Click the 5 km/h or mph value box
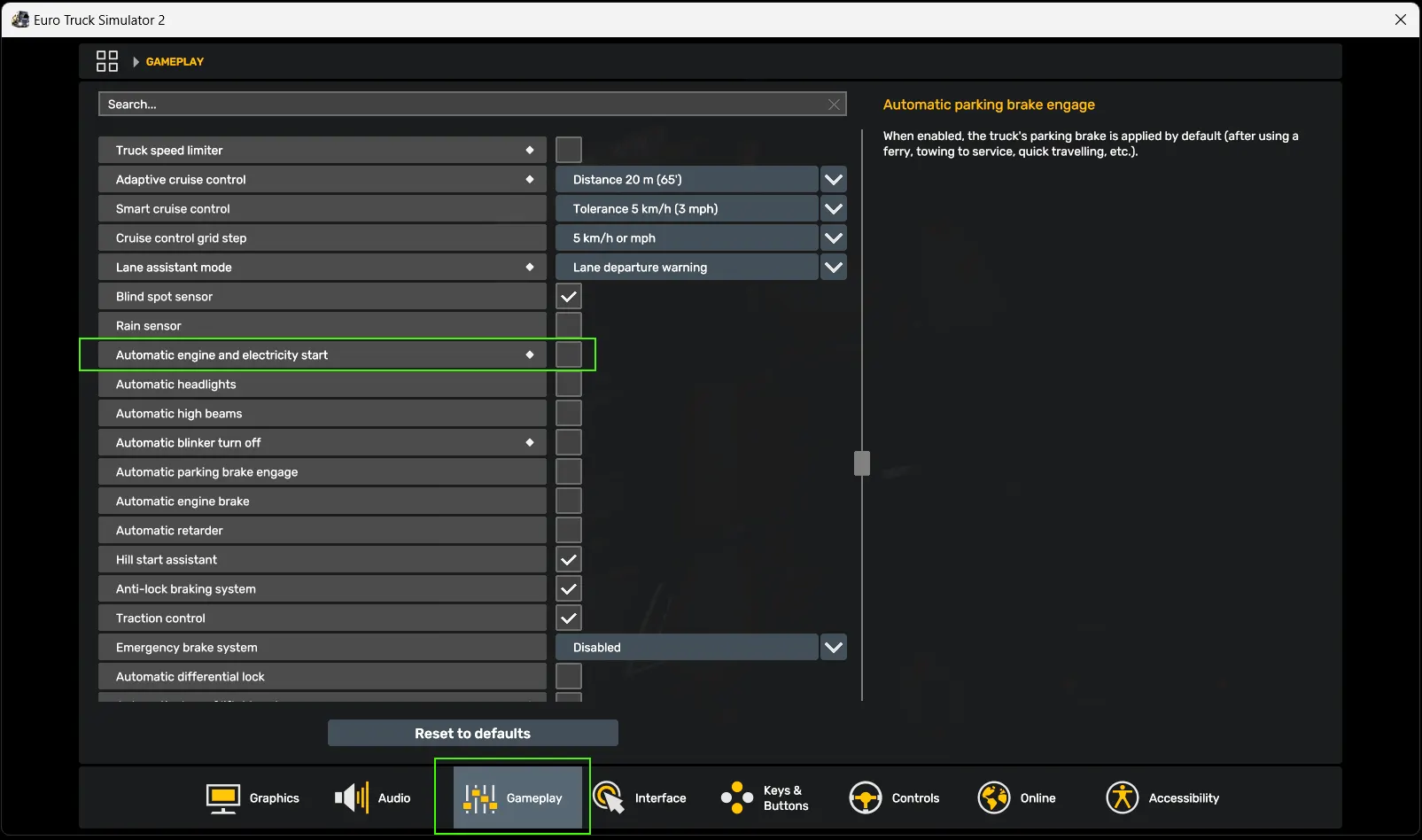This screenshot has height=840, width=1422. pos(687,237)
